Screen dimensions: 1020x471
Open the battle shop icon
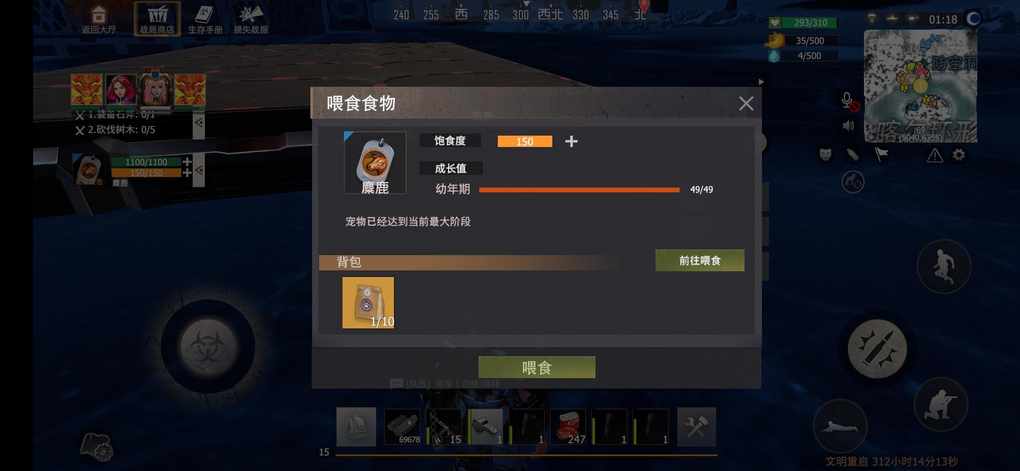tap(157, 19)
